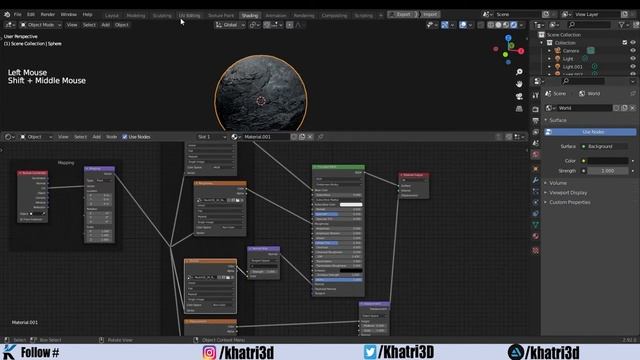This screenshot has height=360, width=640.
Task: Open the Texture properties tab
Action: 536,250
